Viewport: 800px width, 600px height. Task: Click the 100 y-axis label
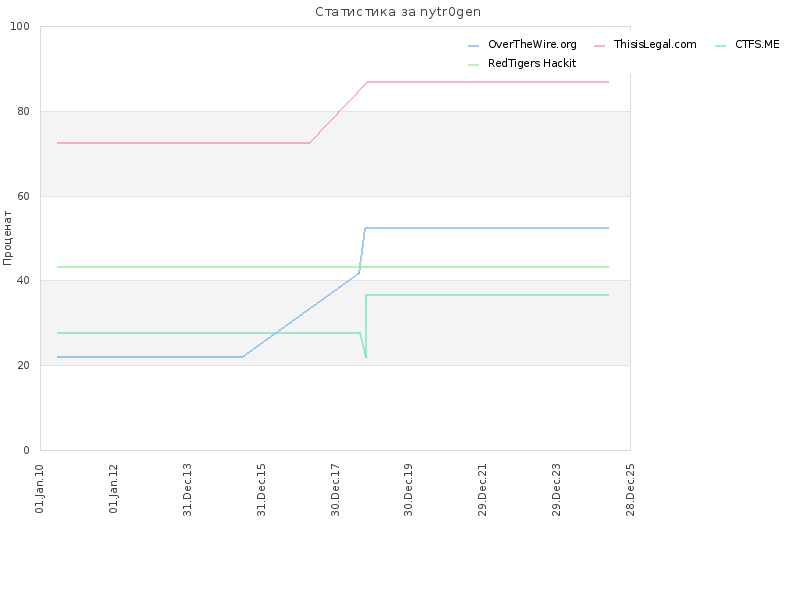pos(20,27)
